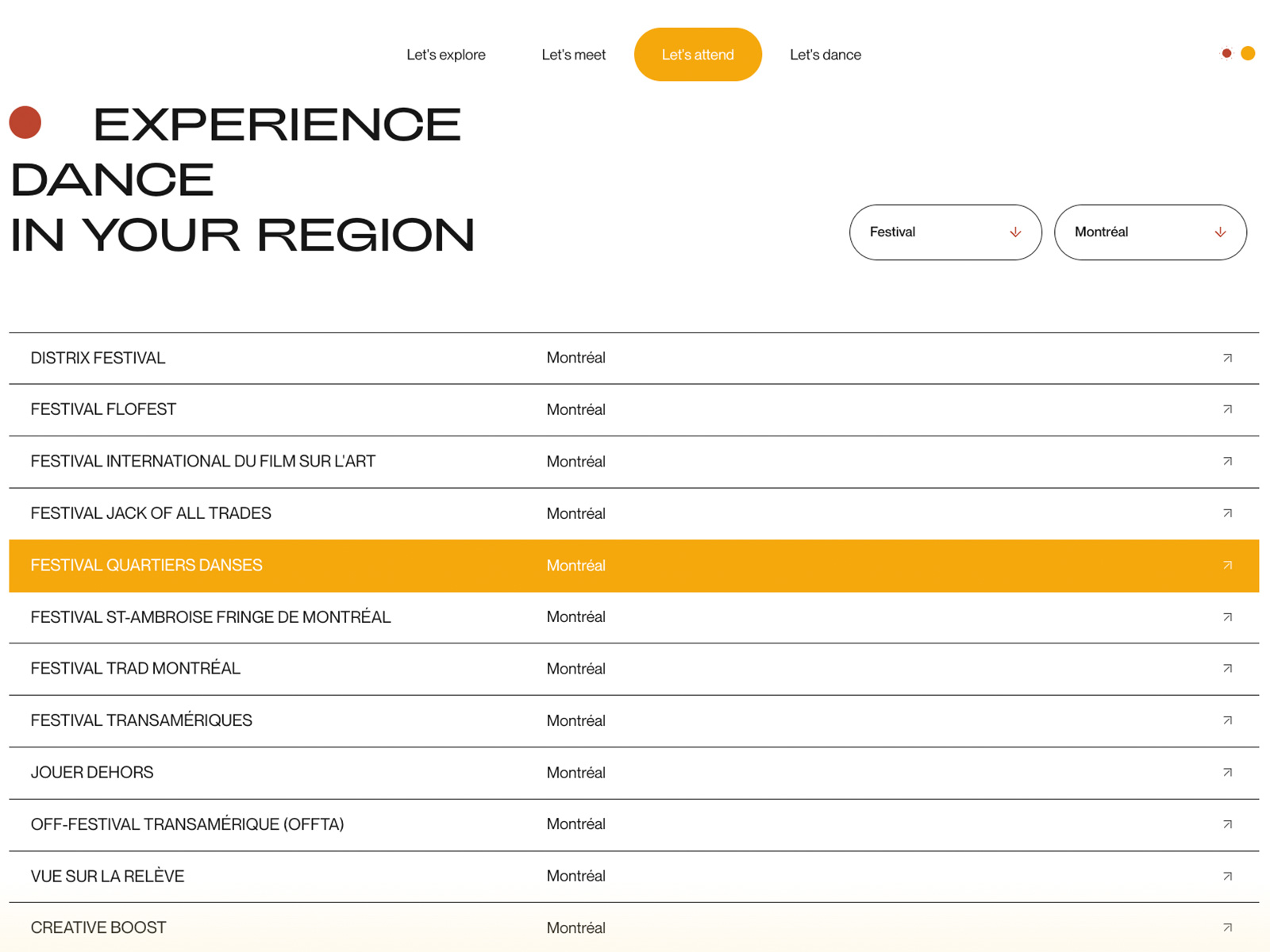Click external arrow icon for Festival Flofest
1270x952 pixels.
pos(1227,409)
